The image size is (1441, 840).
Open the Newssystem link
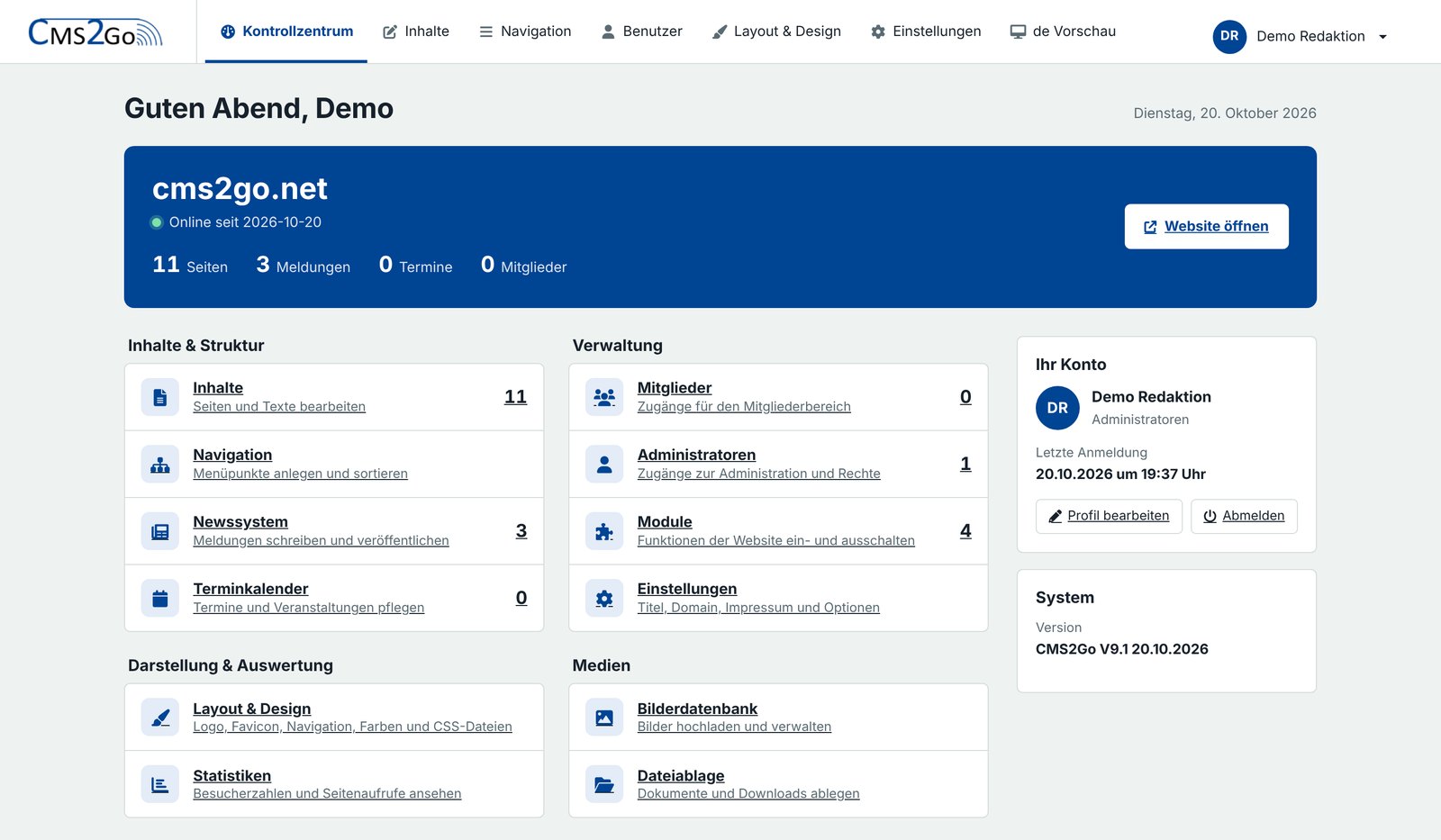pyautogui.click(x=240, y=522)
